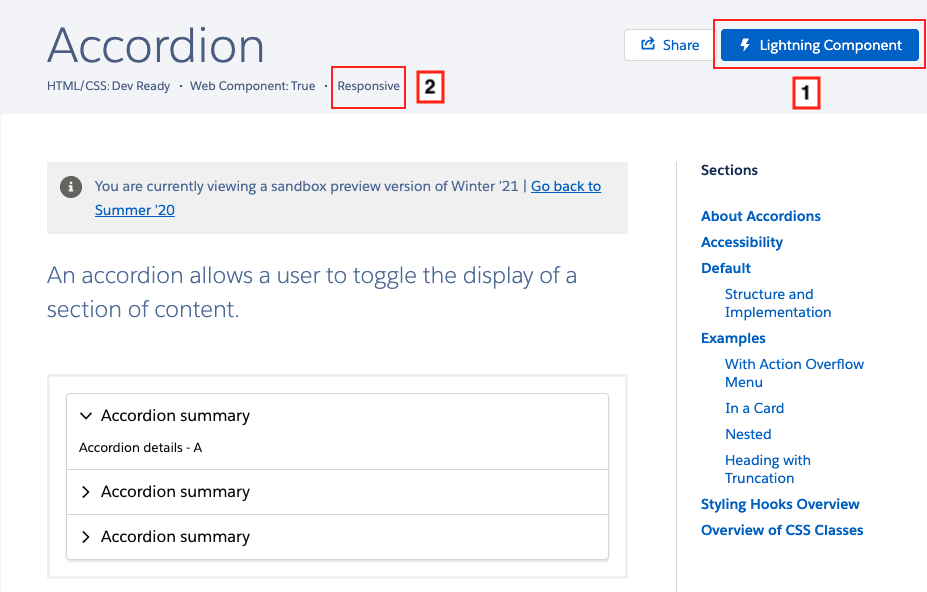This screenshot has width=927, height=592.
Task: Go to Examples section link
Action: tap(733, 338)
